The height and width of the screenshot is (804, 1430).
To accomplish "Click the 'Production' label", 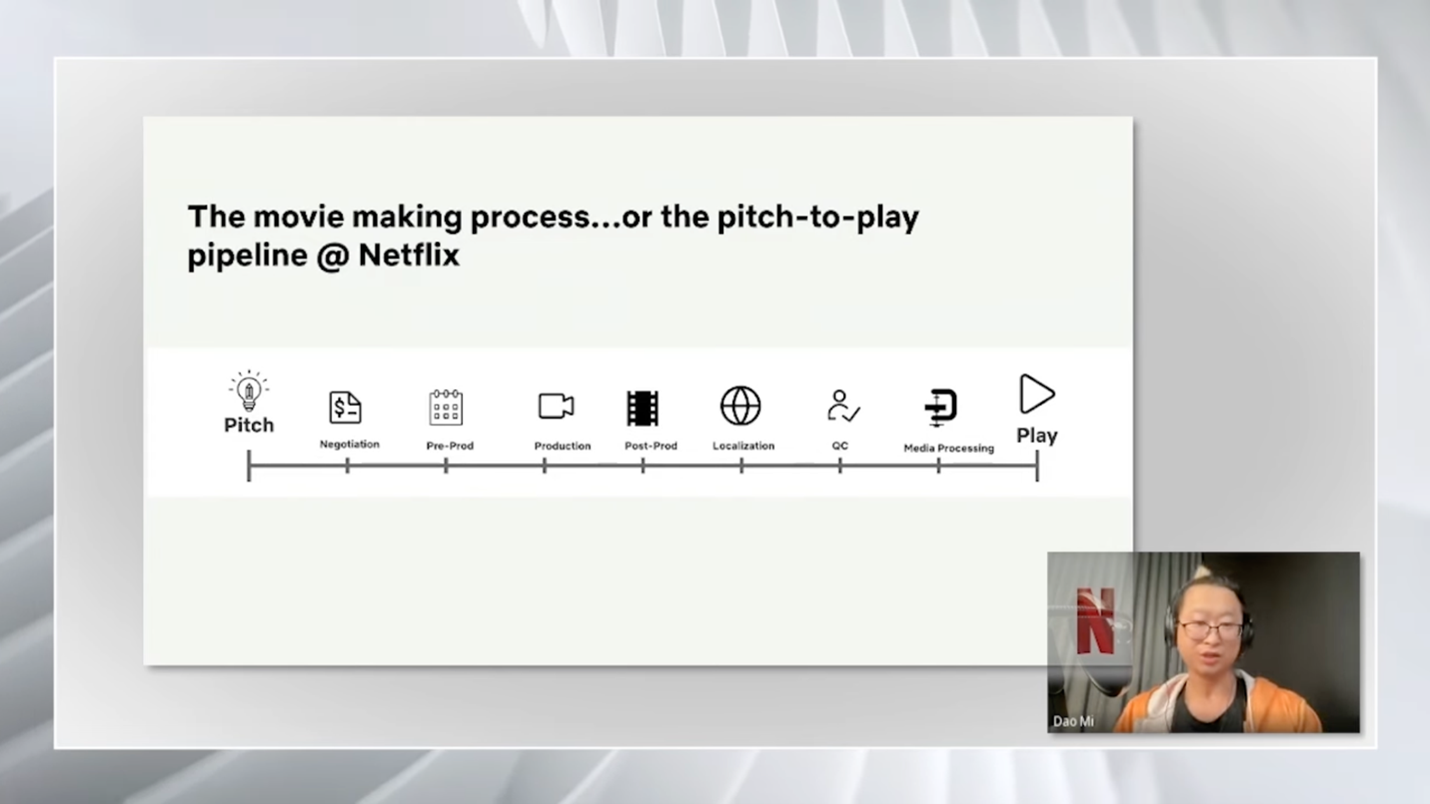I will click(562, 446).
